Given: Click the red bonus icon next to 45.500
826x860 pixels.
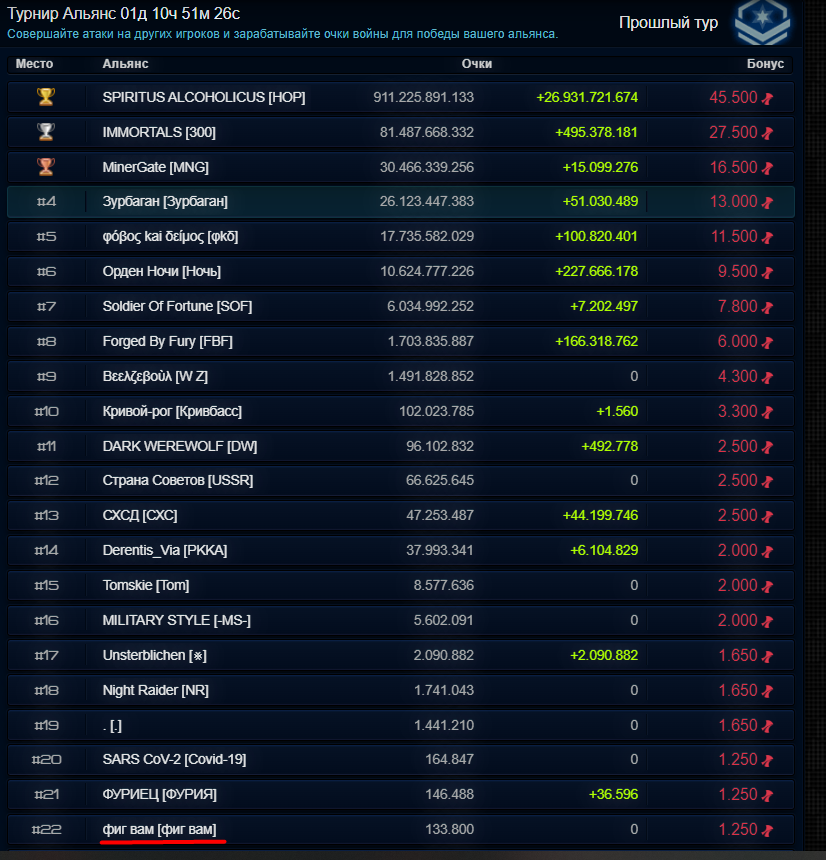Looking at the screenshot, I should pos(767,98).
